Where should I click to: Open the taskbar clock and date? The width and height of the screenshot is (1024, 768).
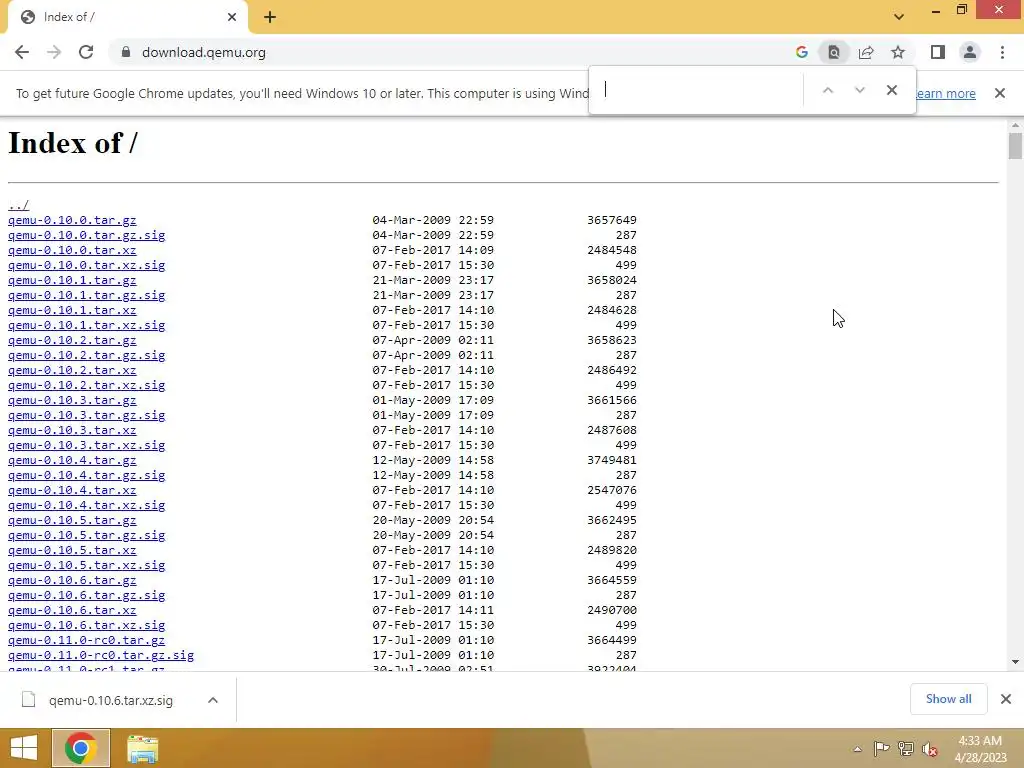click(980, 749)
